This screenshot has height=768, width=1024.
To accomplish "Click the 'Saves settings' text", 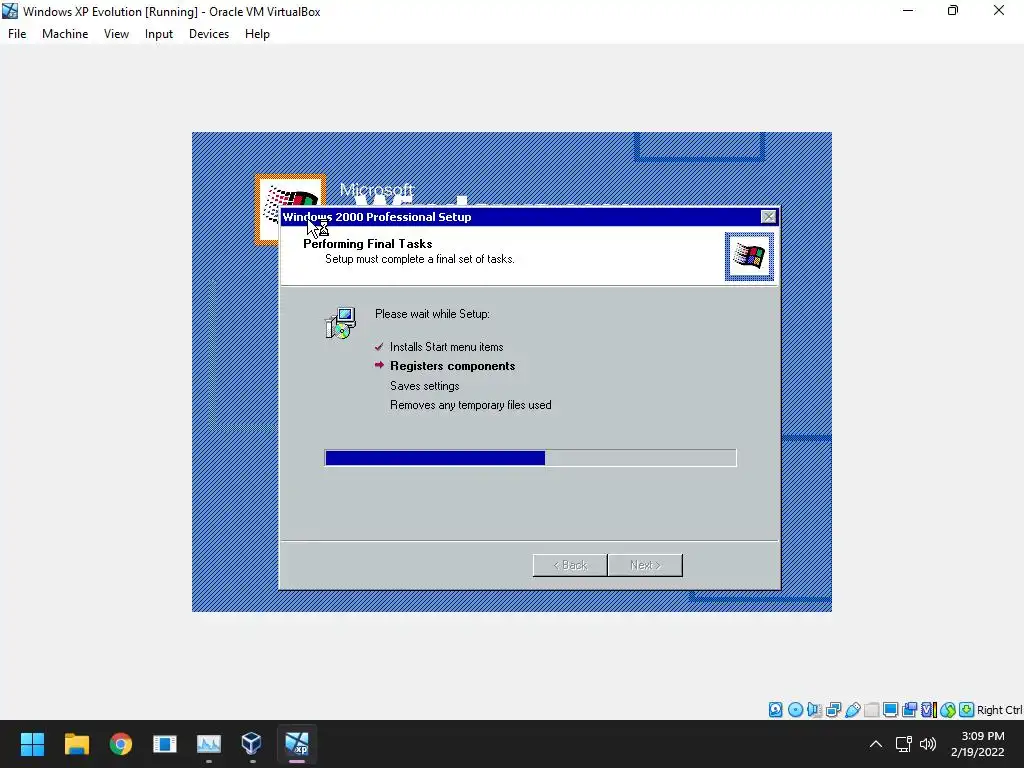I will pos(424,386).
